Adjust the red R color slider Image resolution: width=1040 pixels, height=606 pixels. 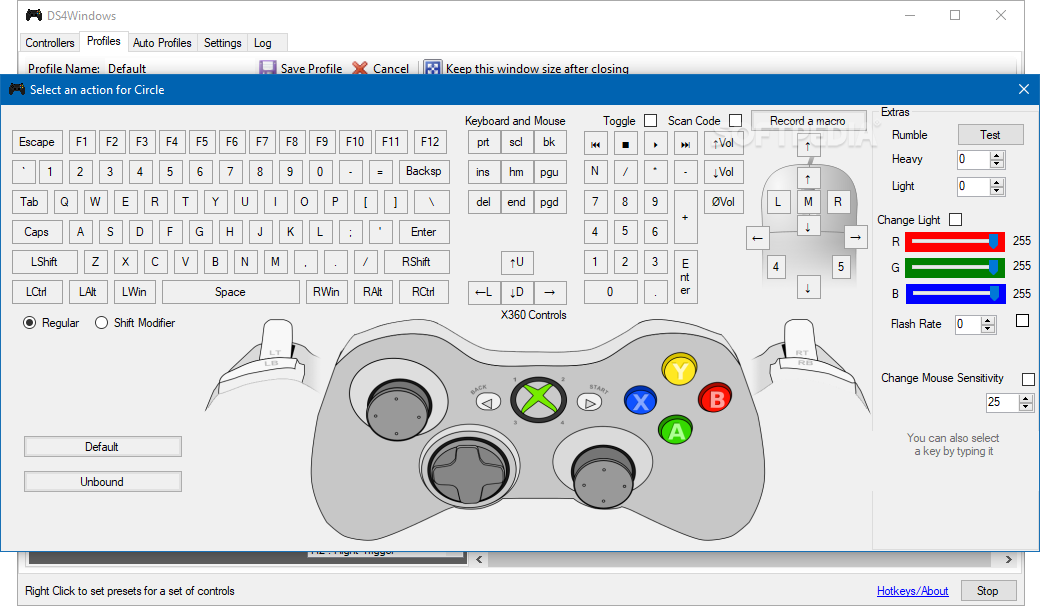pyautogui.click(x=954, y=241)
